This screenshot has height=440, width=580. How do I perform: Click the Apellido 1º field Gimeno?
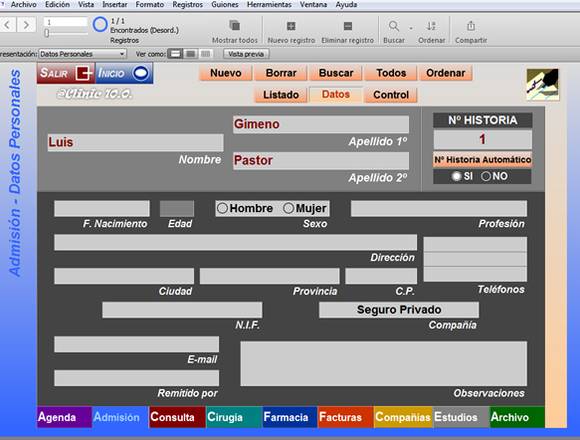click(321, 124)
